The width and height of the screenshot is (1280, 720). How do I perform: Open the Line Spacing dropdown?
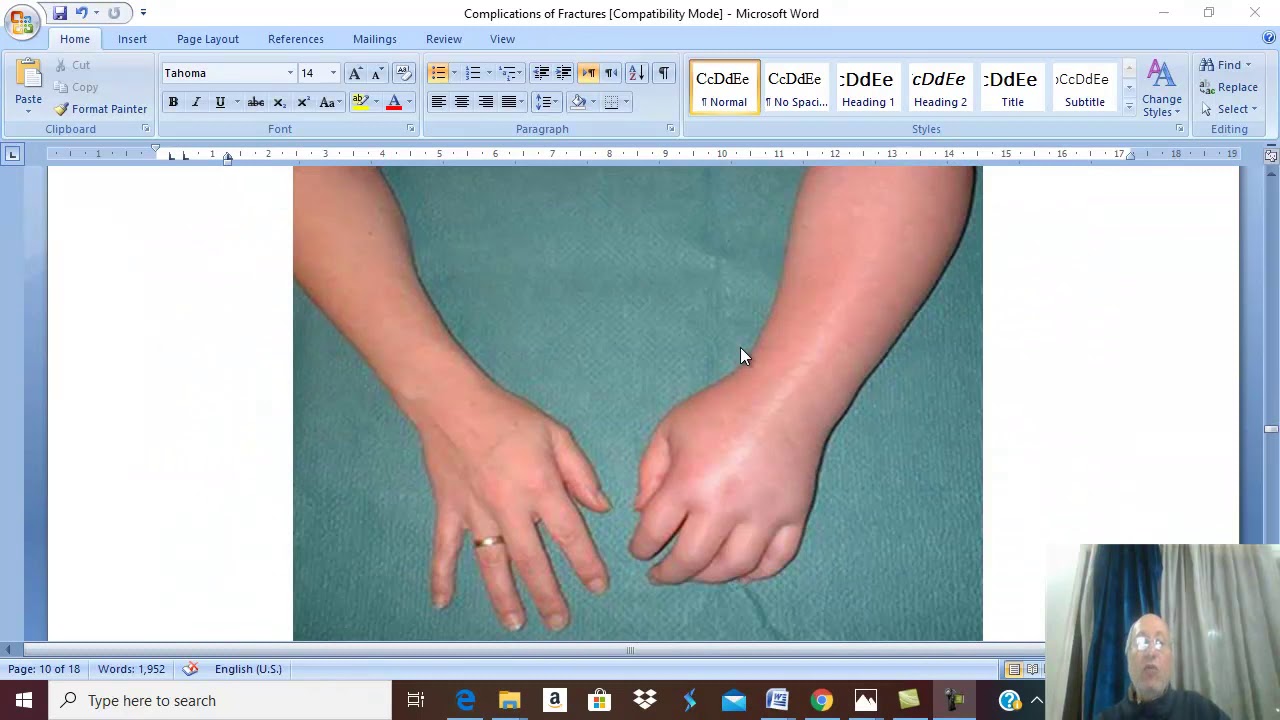tap(546, 102)
